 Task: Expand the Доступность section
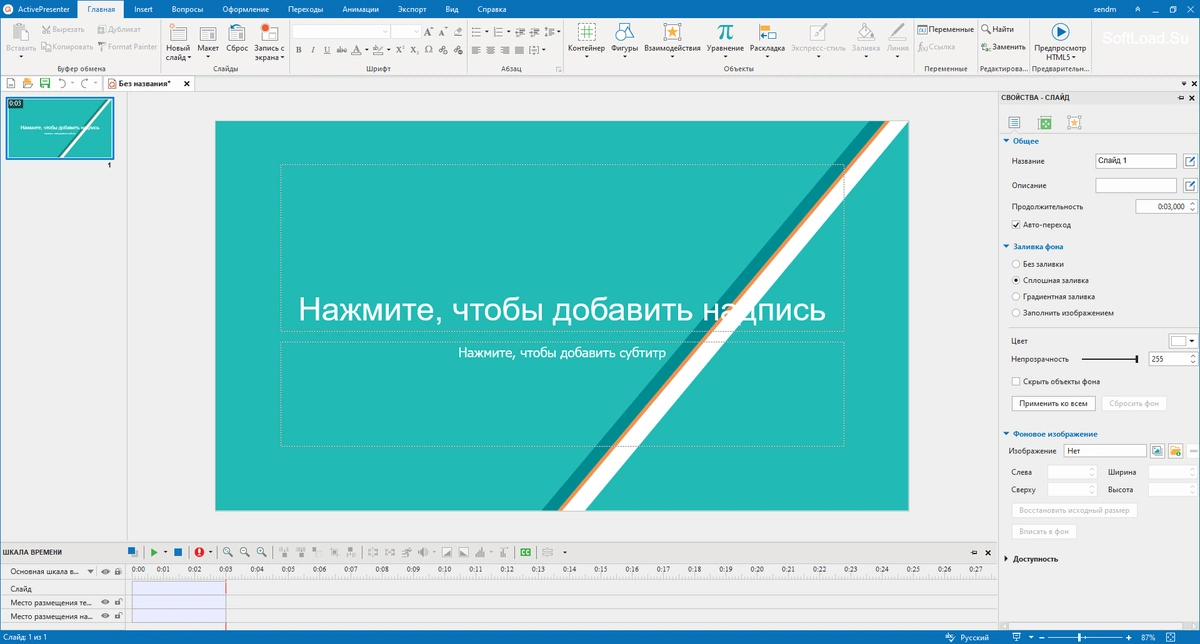click(x=1006, y=559)
